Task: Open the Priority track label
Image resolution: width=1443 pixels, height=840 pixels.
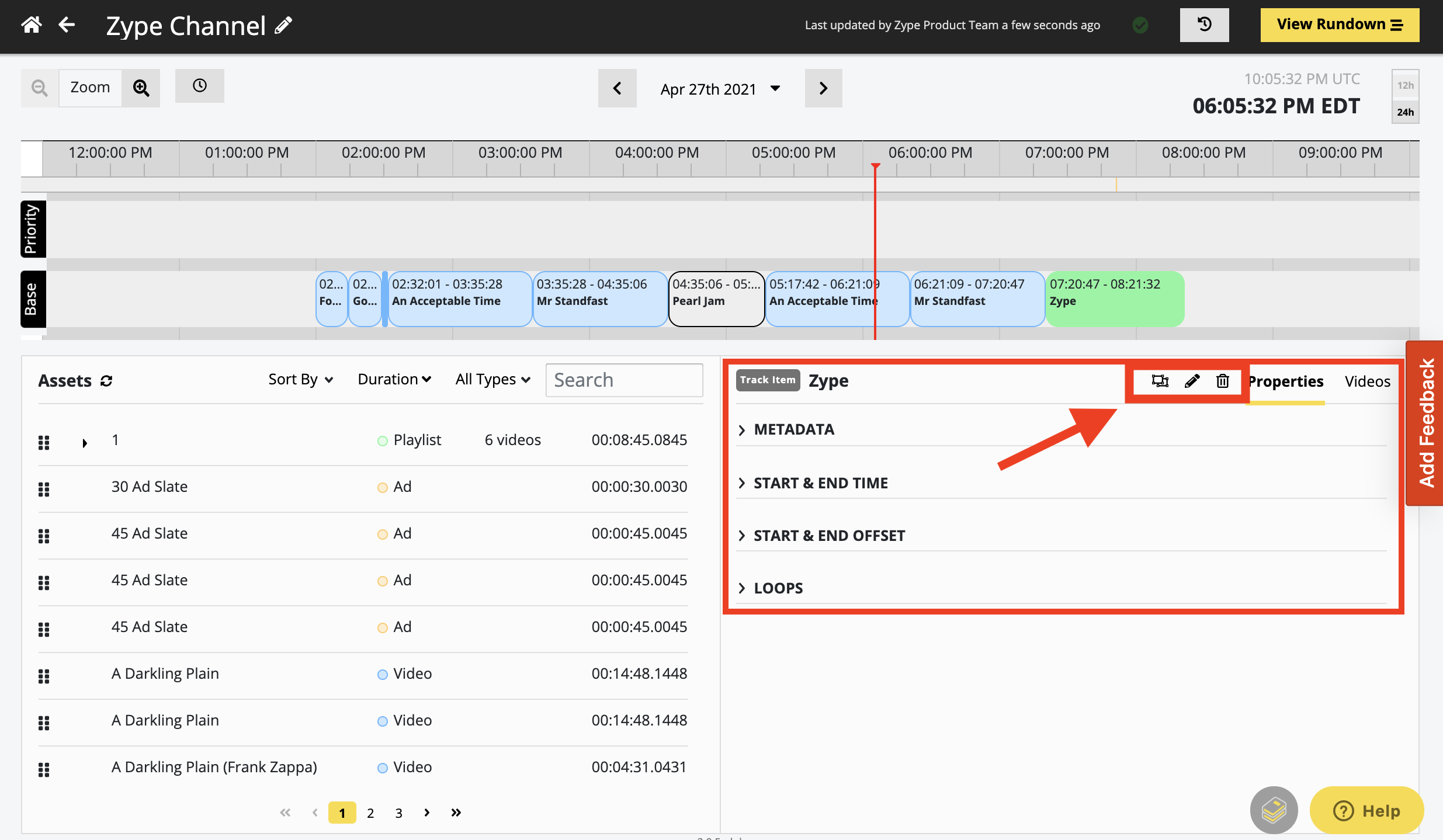Action: point(33,229)
